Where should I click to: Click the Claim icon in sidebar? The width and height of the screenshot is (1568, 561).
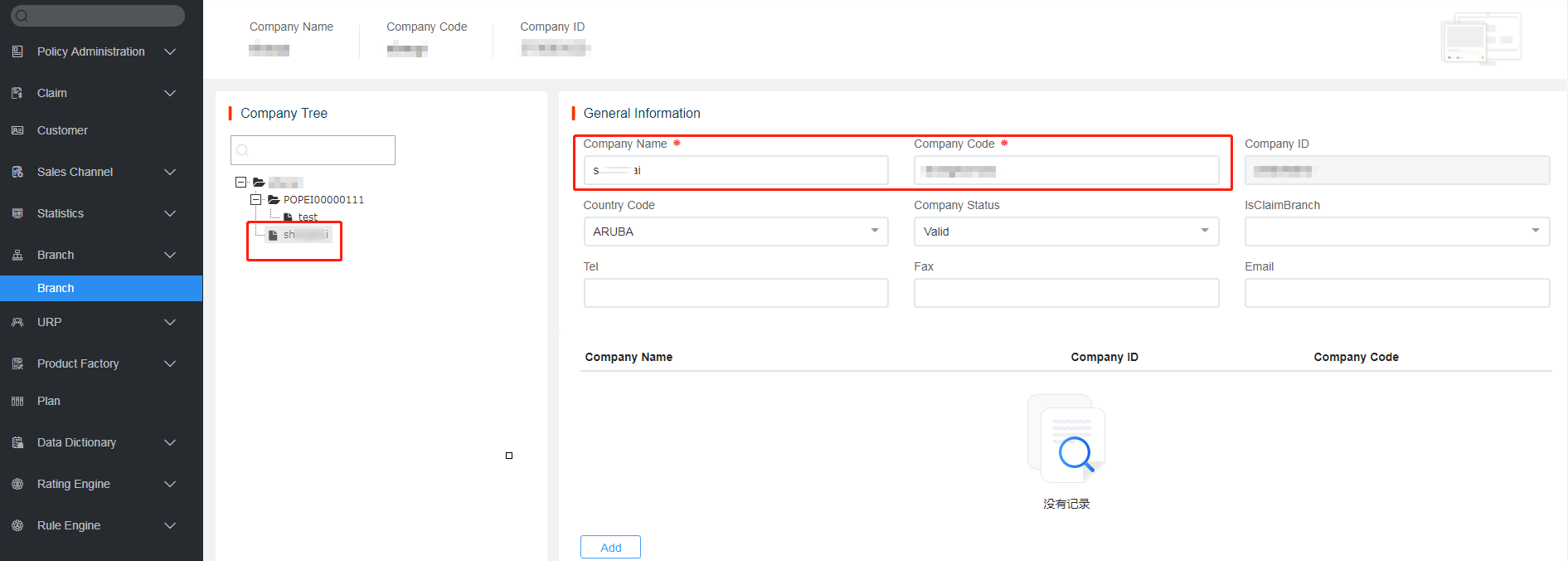pos(17,93)
